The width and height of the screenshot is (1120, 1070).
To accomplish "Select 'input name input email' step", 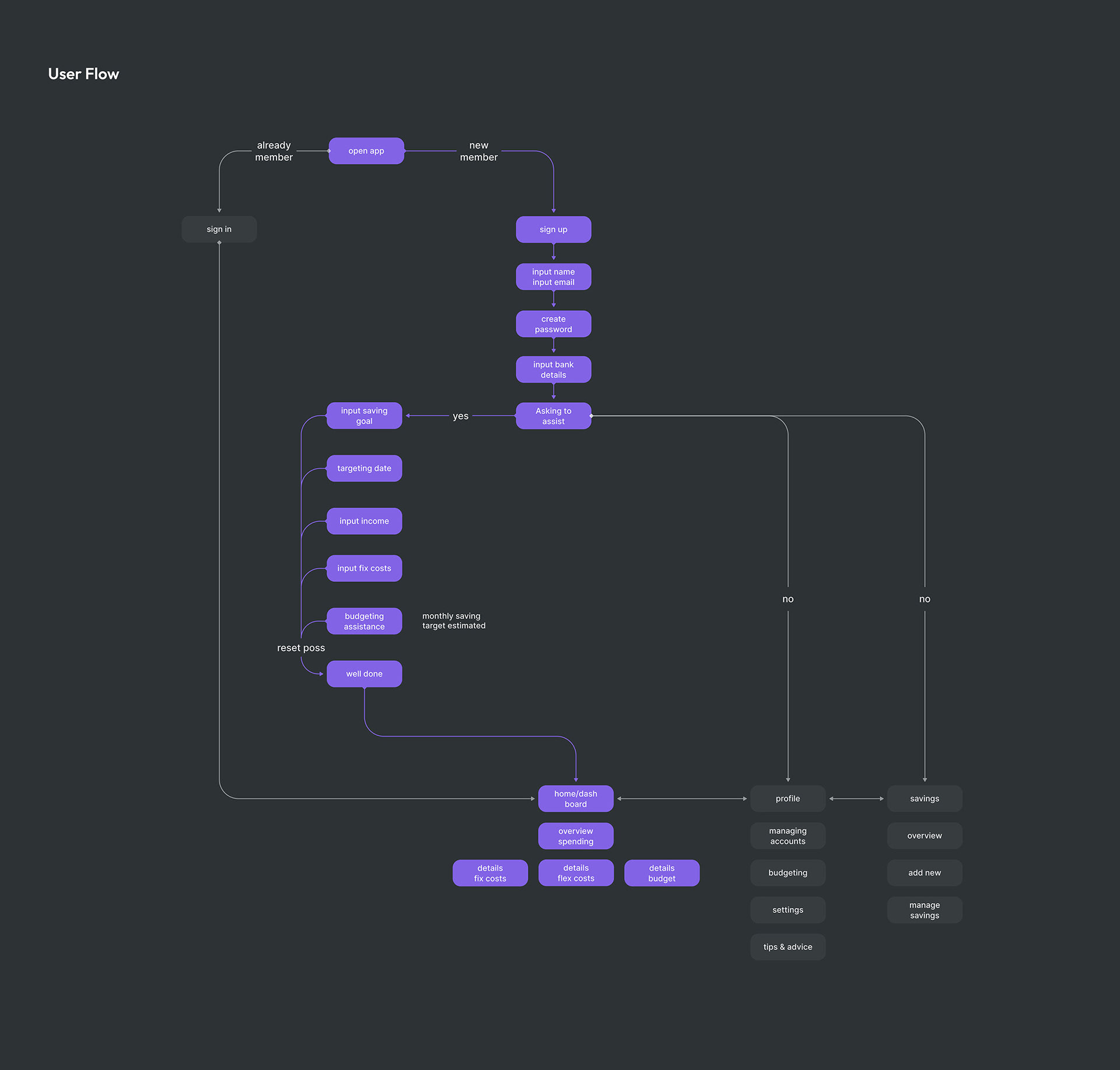I will point(553,276).
